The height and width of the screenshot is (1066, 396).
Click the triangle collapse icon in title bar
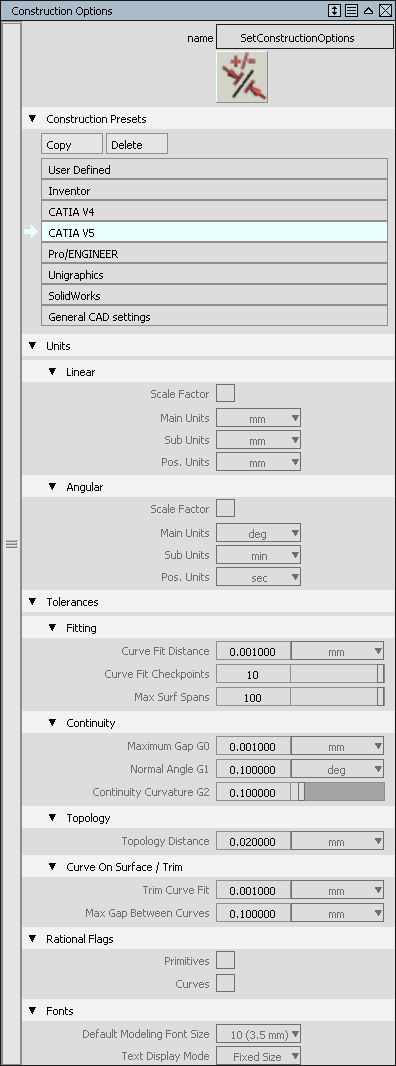tap(368, 11)
